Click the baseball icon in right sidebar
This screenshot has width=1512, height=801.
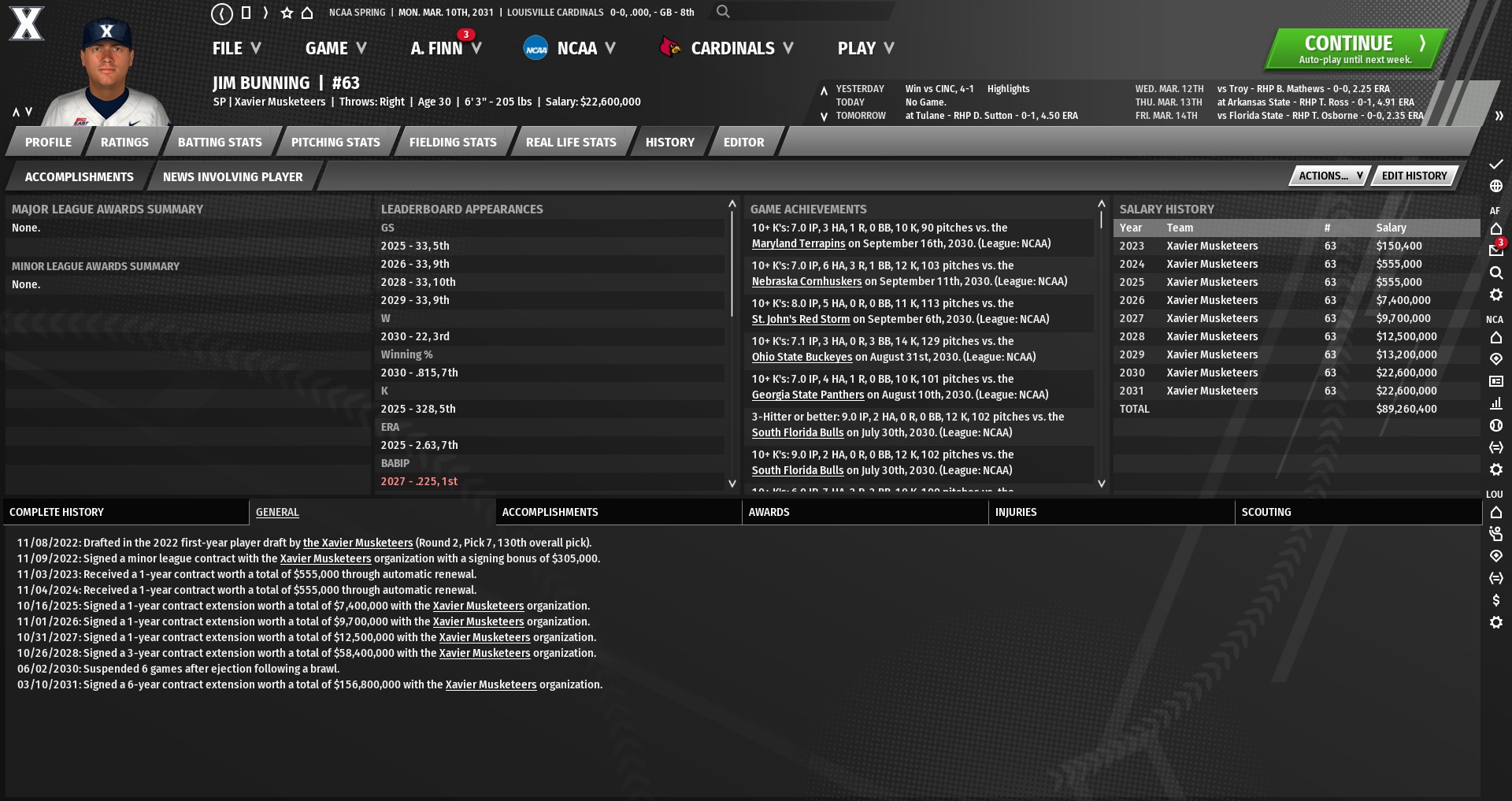(1496, 425)
